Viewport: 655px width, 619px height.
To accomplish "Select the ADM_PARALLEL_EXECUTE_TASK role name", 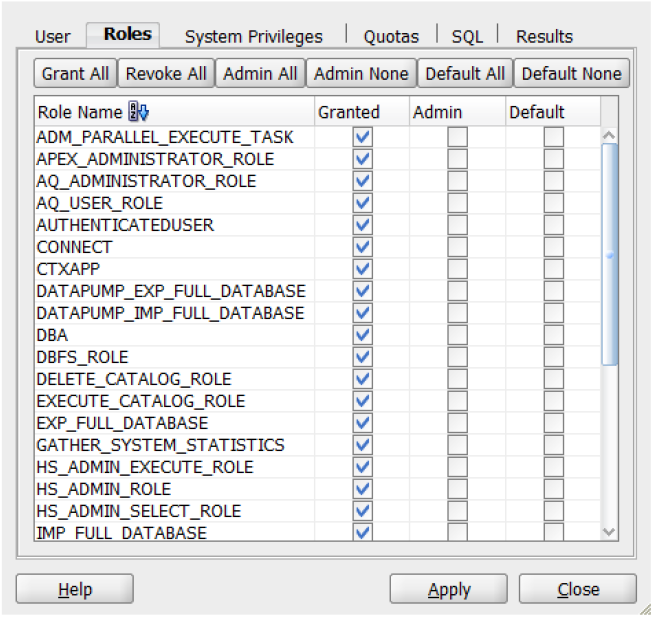I will click(x=165, y=137).
